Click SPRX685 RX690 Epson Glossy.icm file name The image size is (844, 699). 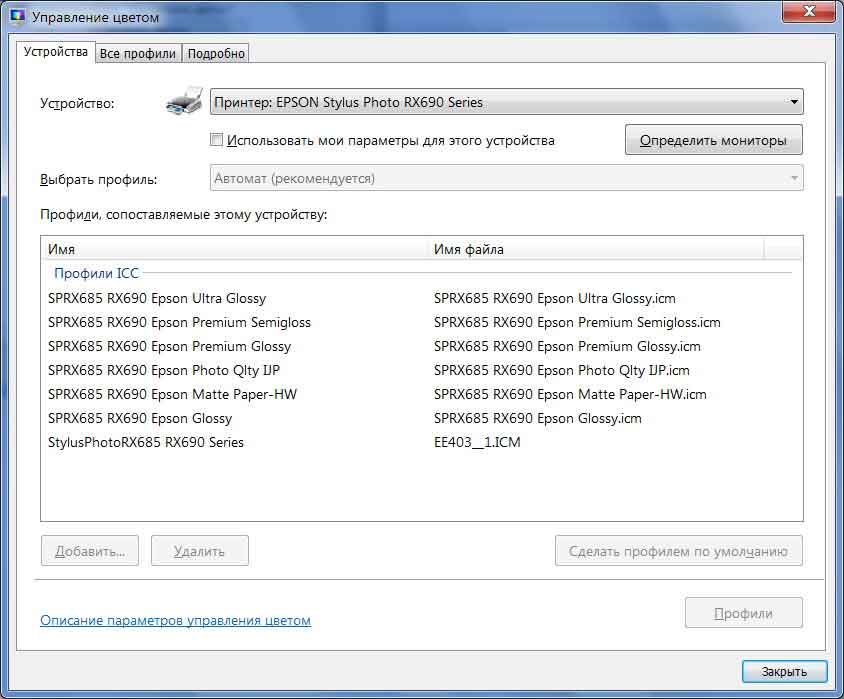pyautogui.click(x=538, y=418)
